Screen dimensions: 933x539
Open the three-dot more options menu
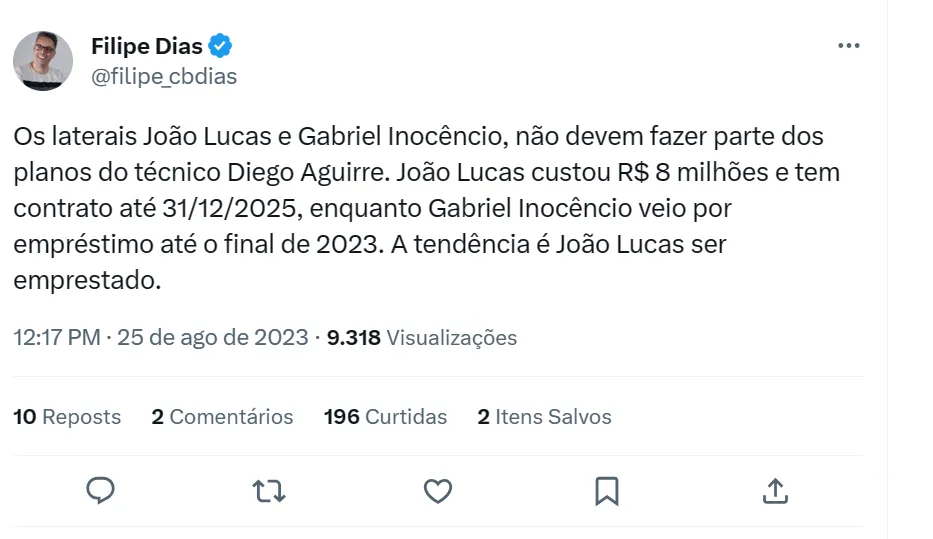tap(848, 46)
